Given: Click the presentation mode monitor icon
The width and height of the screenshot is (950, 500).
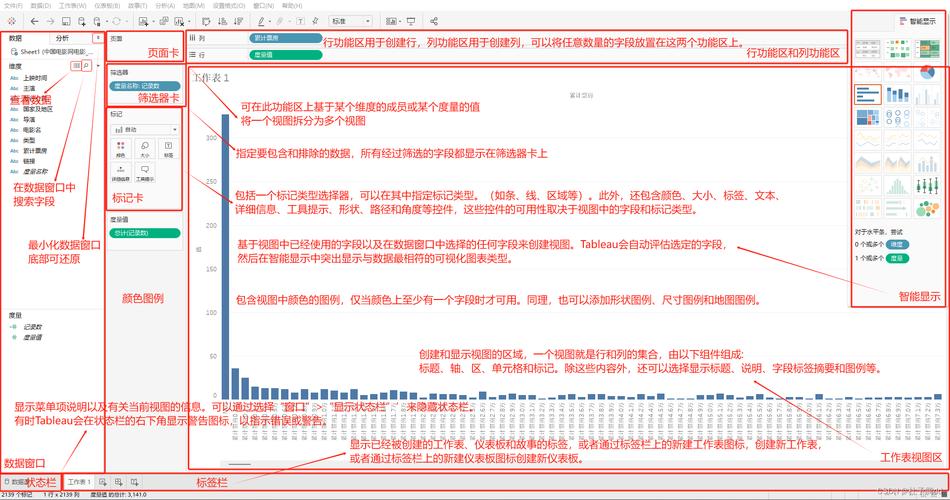Looking at the screenshot, I should coord(411,21).
